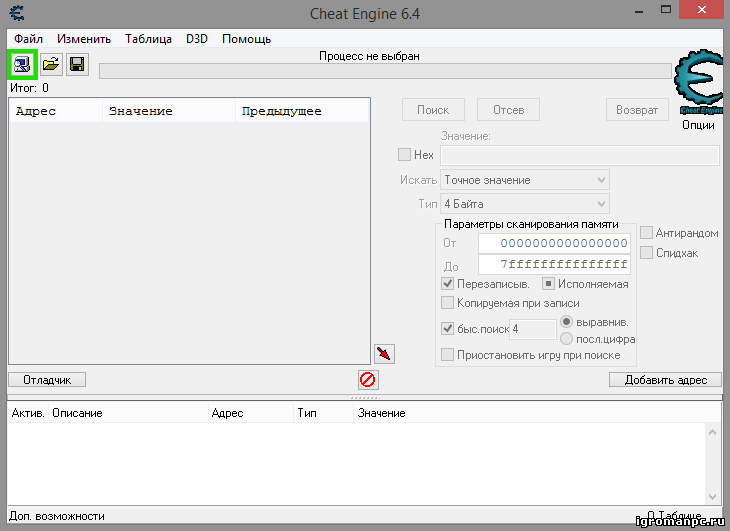
Task: Focus the fast scan alignment field
Action: click(533, 329)
